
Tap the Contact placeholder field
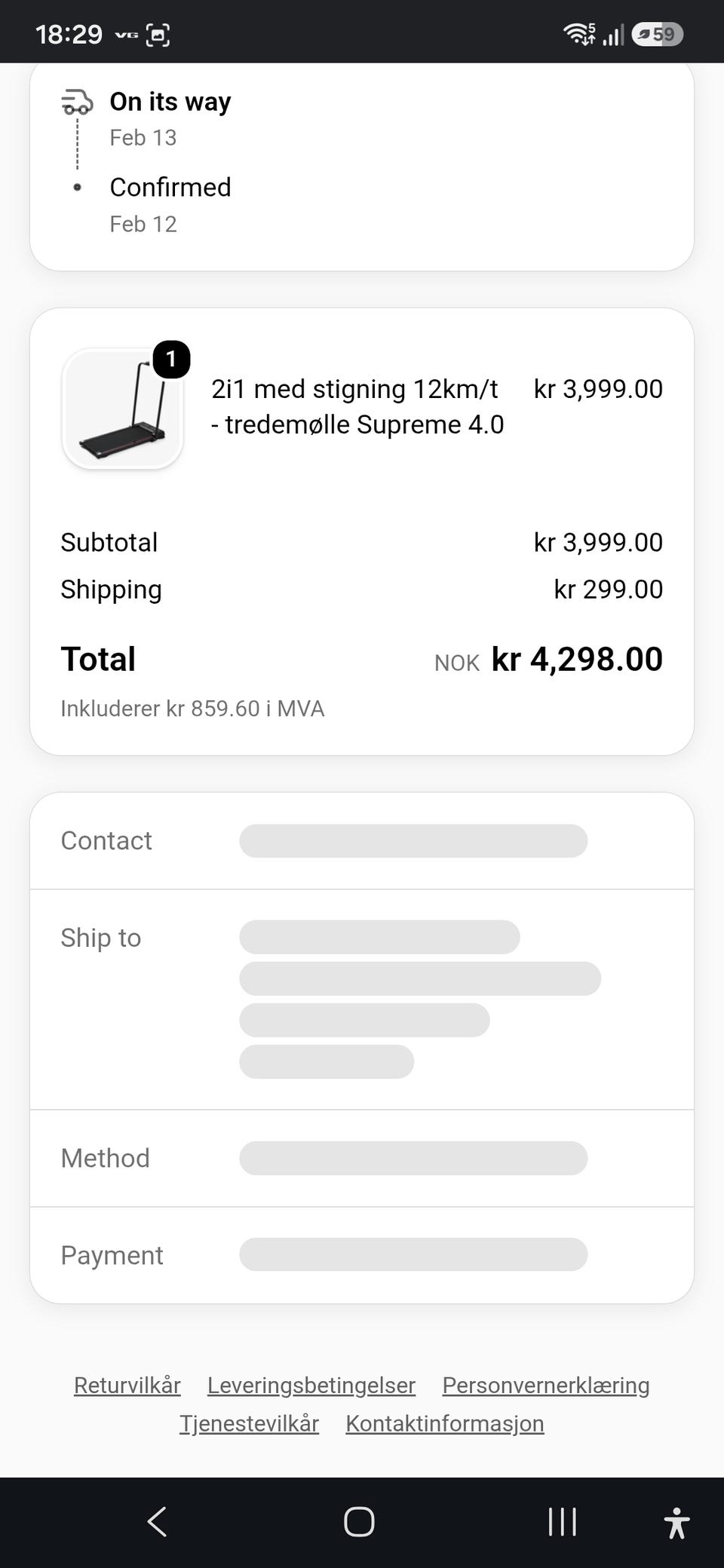point(413,841)
